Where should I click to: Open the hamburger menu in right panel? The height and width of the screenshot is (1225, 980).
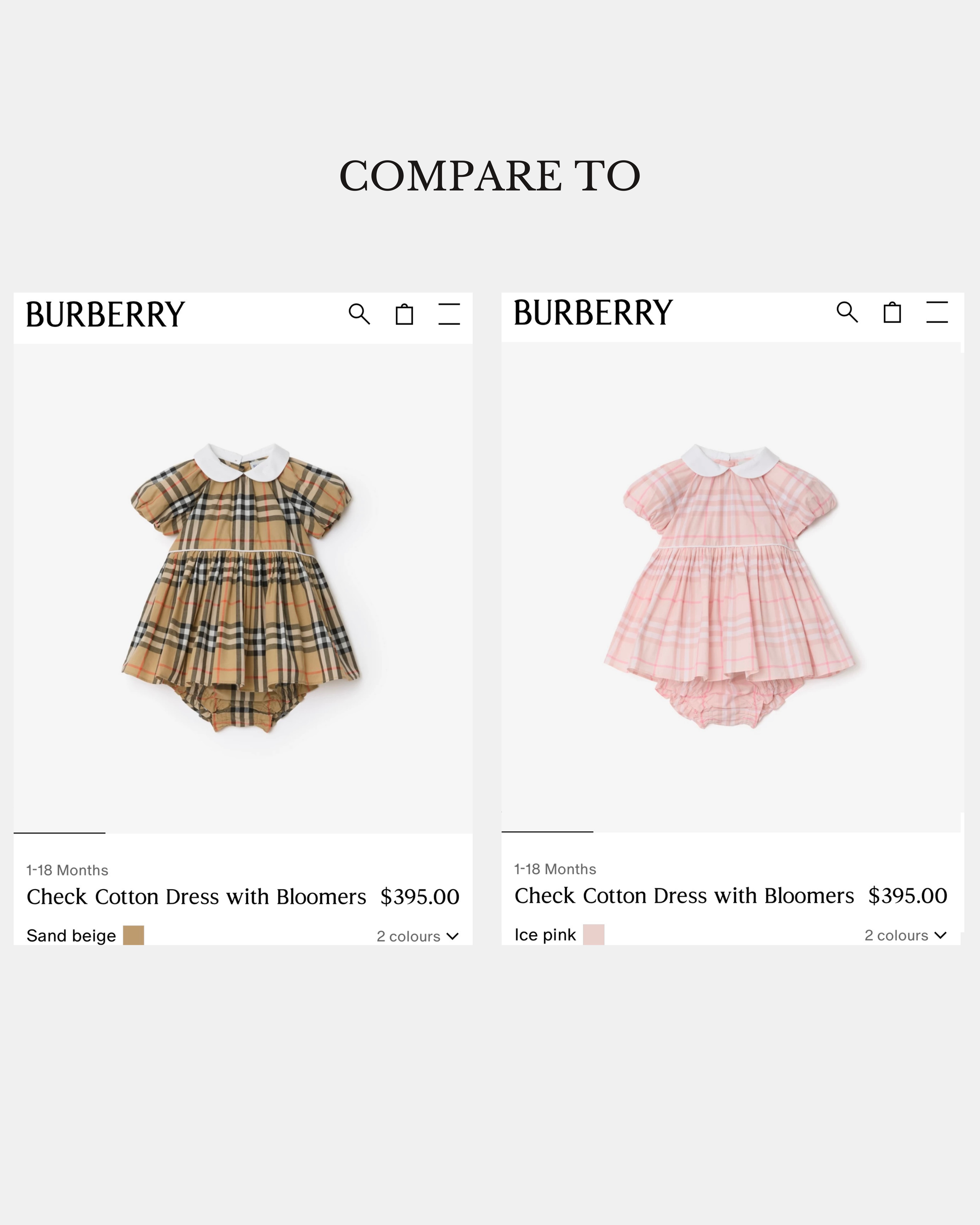tap(937, 313)
